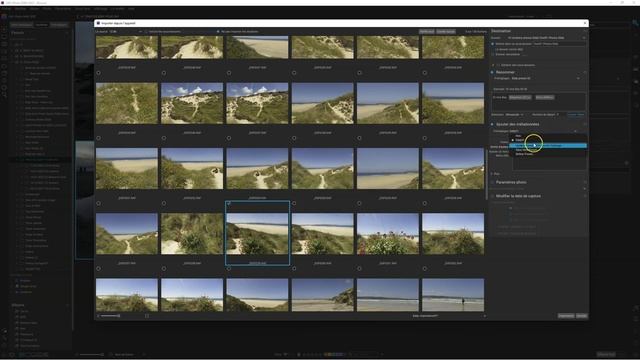Click the square view icon beside the size slider
This screenshot has height=360, width=640.
coord(147,316)
